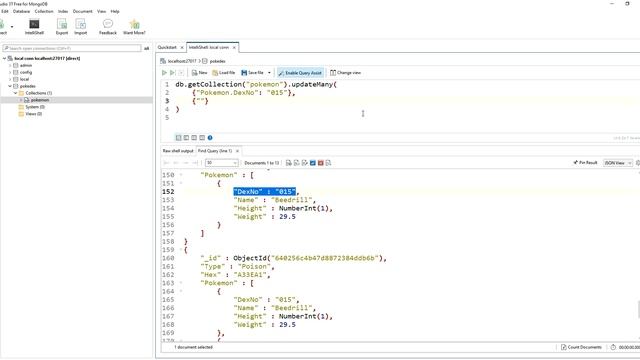The width and height of the screenshot is (640, 360).
Task: Close the IntelliShell local conn tab
Action: point(234,48)
